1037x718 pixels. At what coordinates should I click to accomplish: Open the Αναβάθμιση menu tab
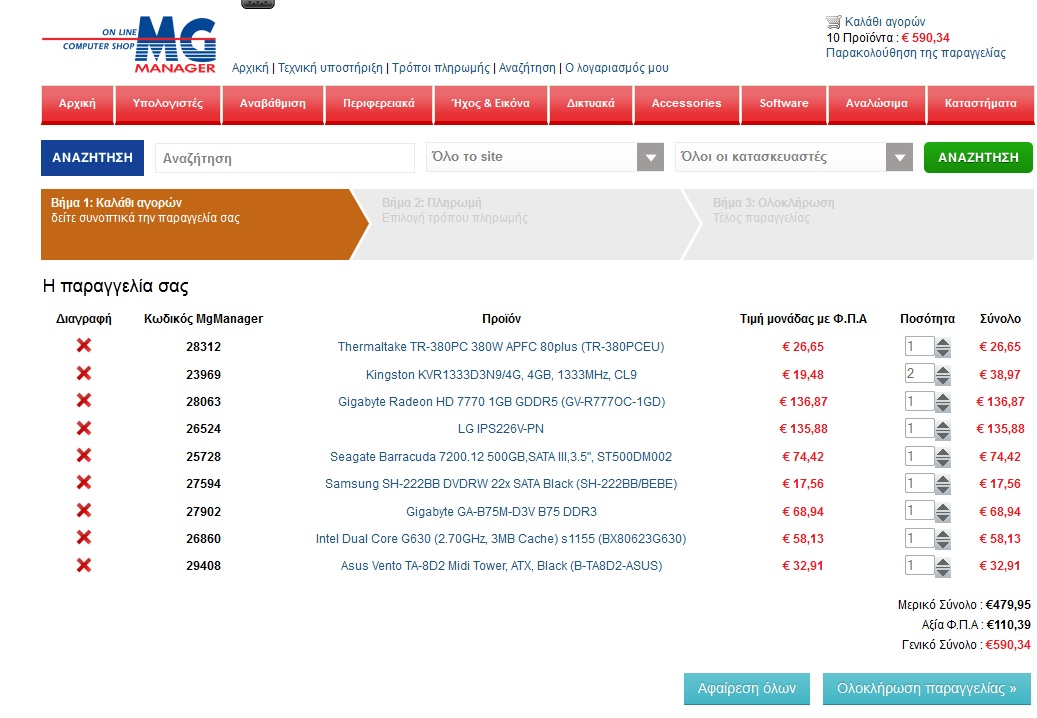tap(272, 104)
